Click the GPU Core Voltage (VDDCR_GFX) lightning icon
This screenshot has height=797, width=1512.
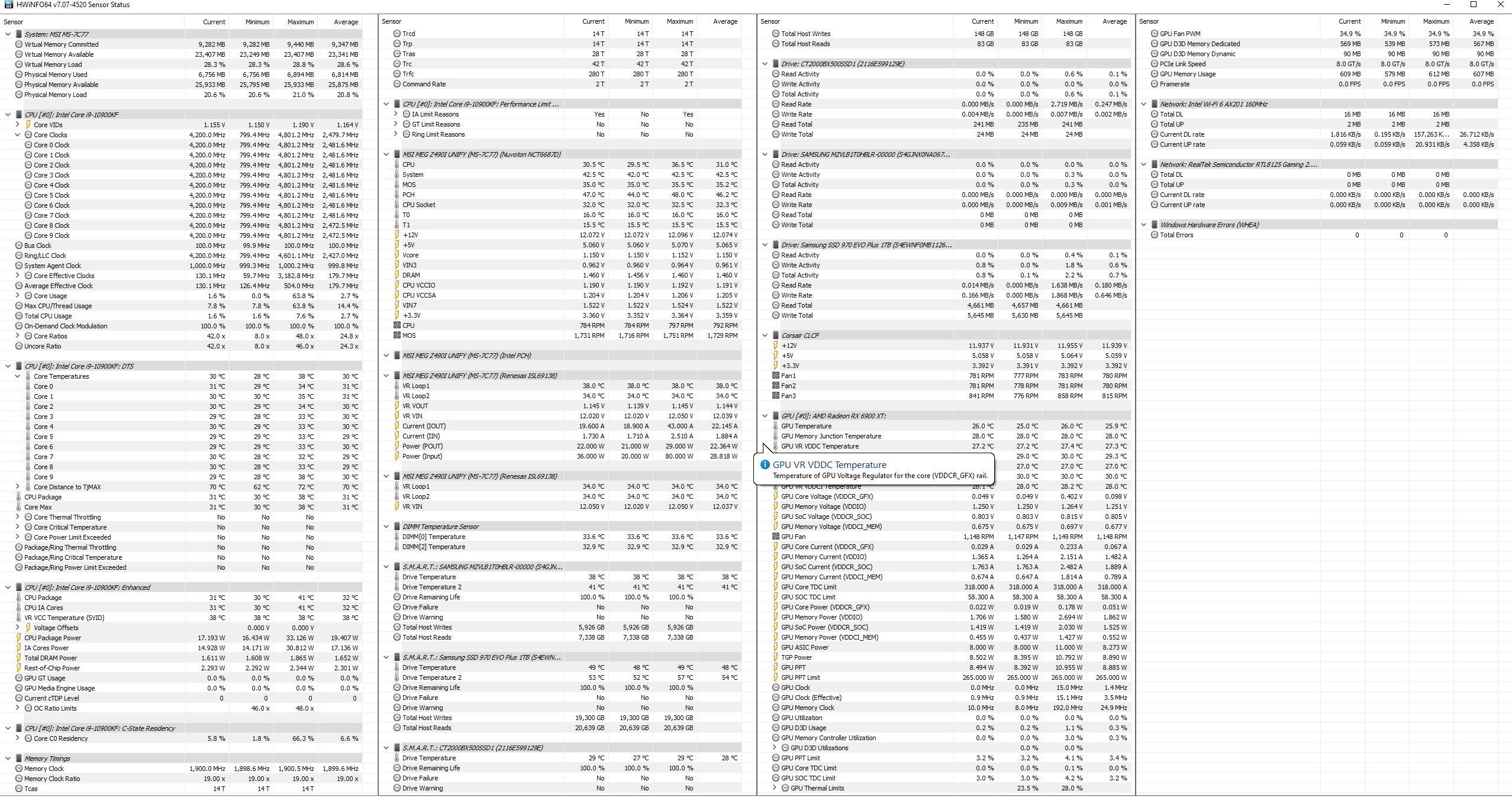(x=776, y=496)
